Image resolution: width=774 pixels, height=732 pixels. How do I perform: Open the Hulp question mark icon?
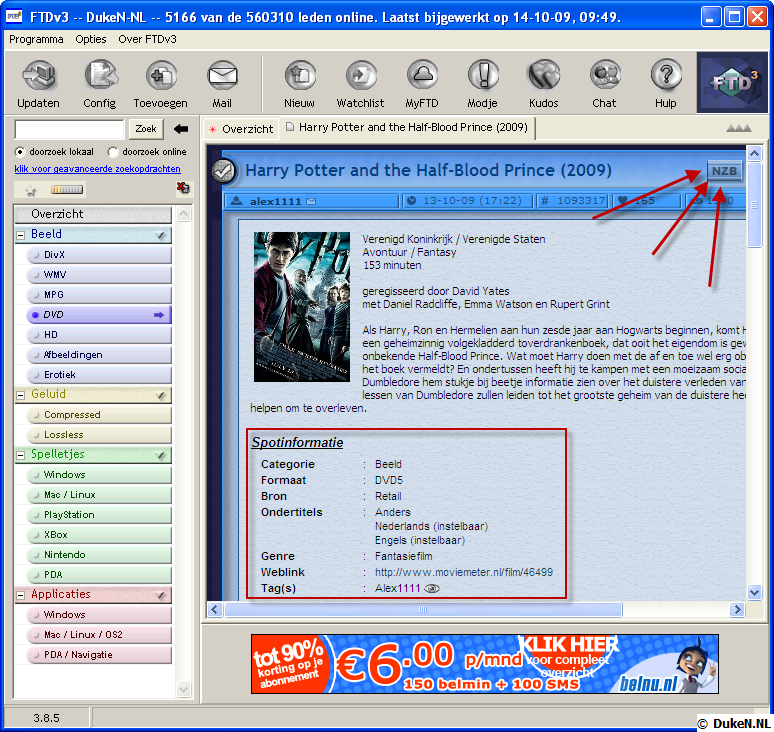pyautogui.click(x=666, y=77)
